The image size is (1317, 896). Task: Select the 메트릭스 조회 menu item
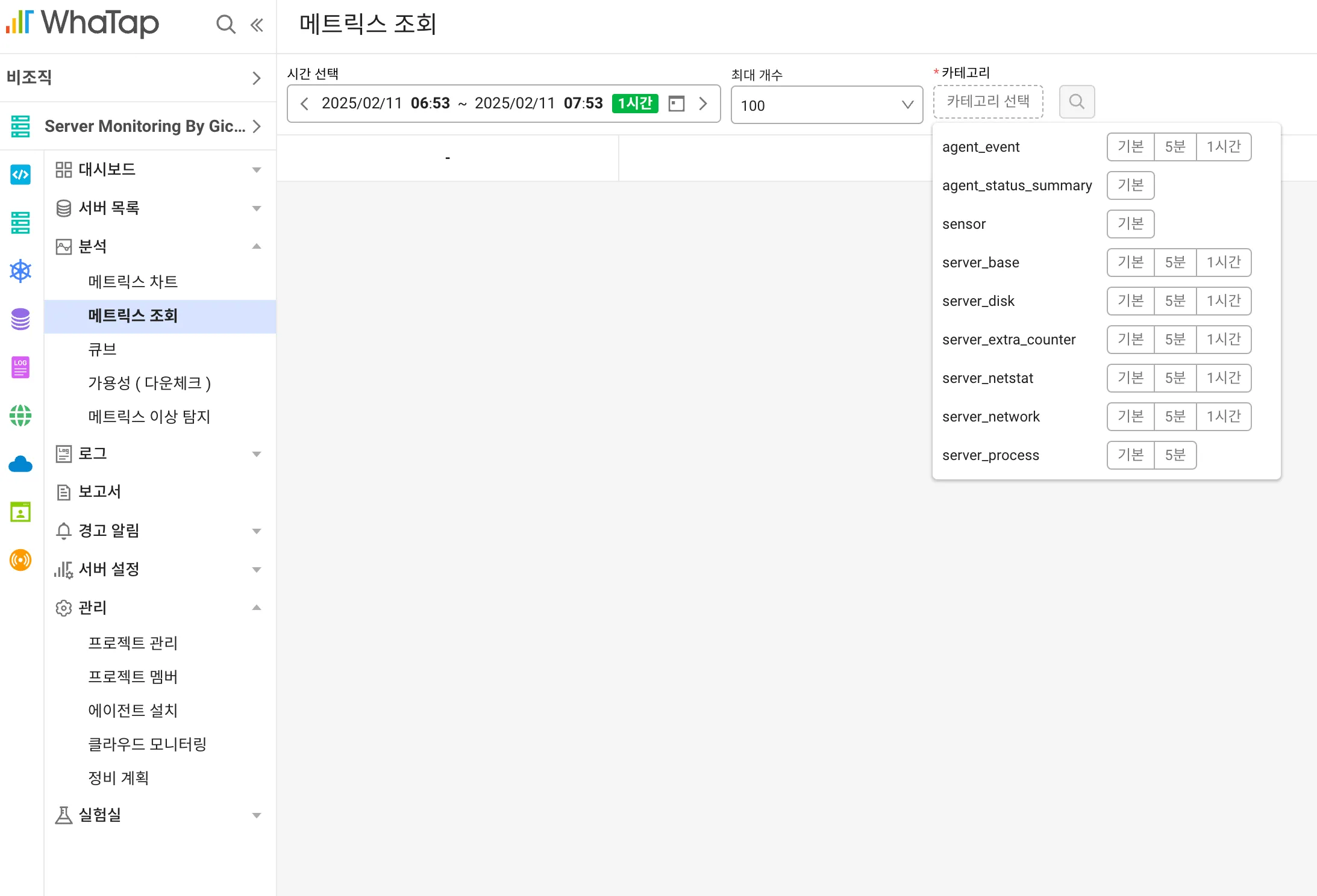(160, 316)
